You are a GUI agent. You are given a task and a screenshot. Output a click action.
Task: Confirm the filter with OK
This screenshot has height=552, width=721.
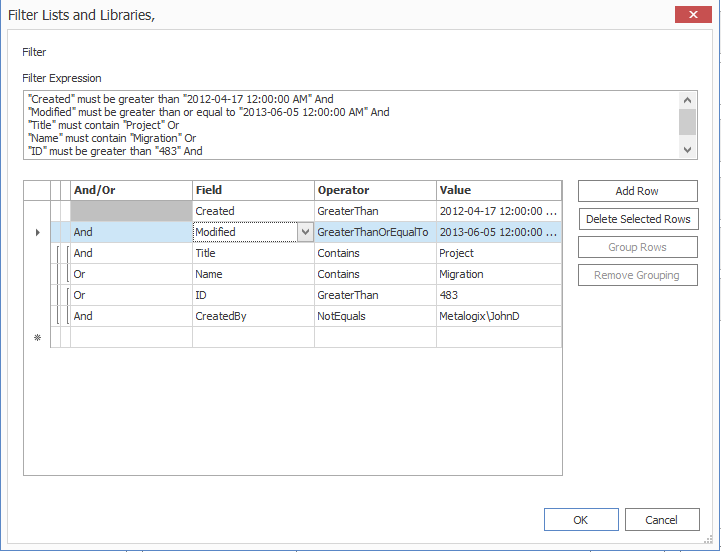pos(581,520)
